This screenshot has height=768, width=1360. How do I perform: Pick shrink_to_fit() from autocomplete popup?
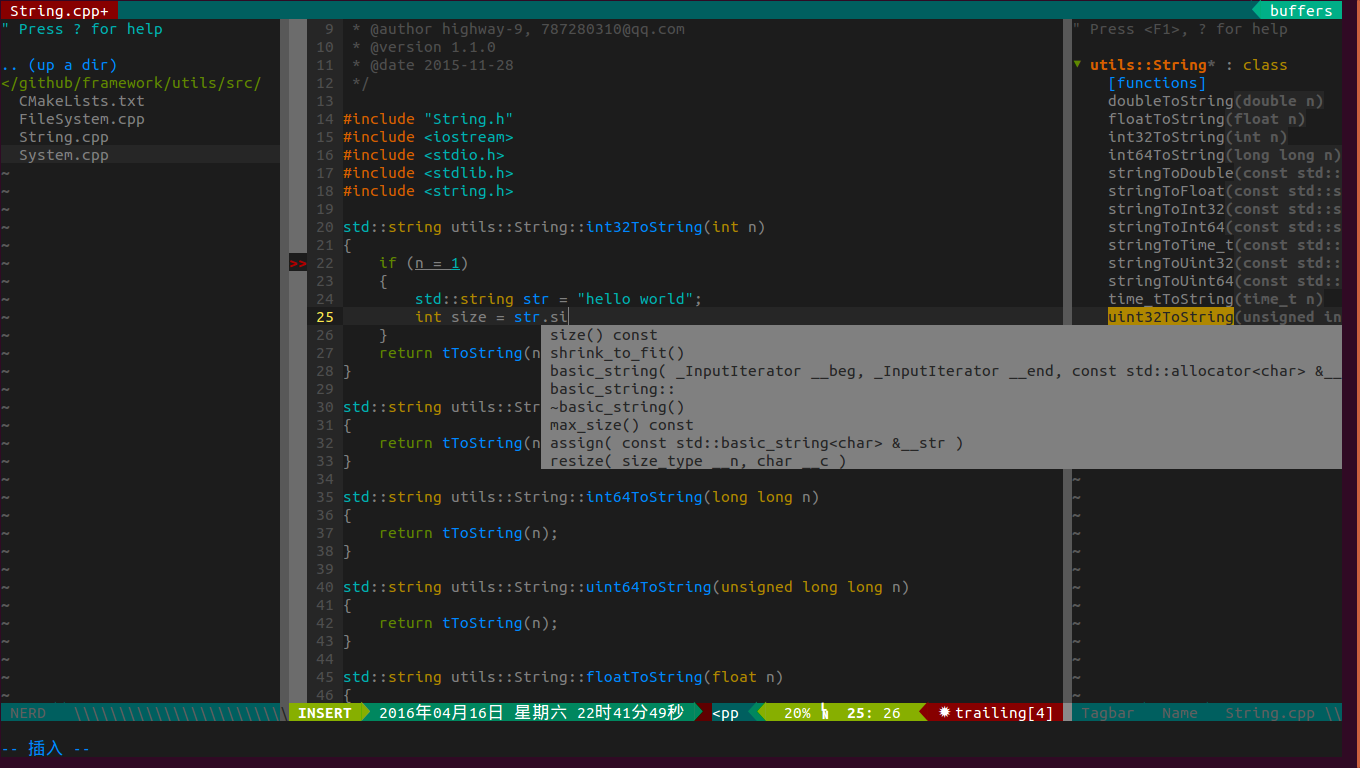(x=617, y=353)
